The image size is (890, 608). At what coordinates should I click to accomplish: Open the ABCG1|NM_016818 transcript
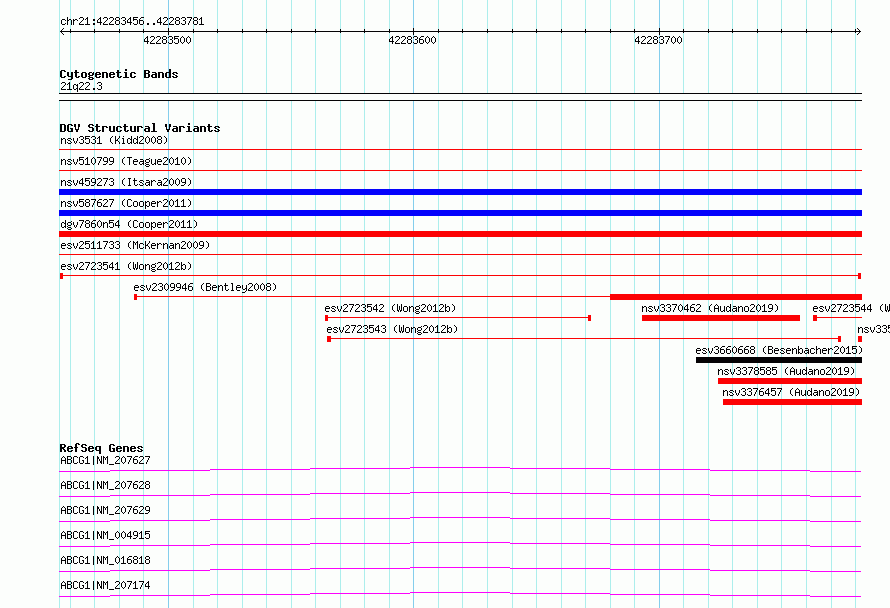(105, 560)
